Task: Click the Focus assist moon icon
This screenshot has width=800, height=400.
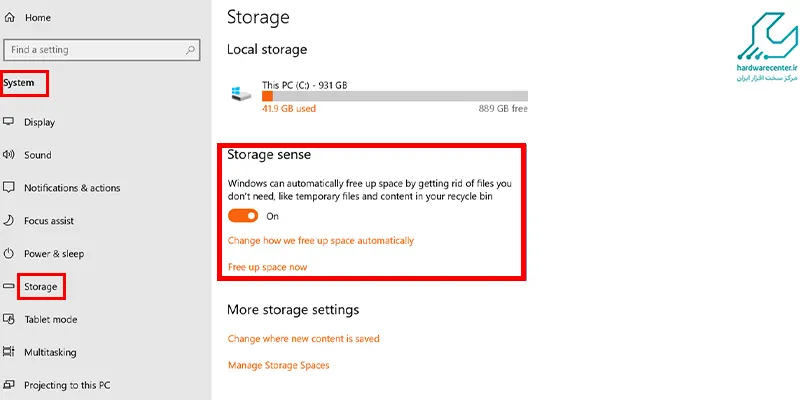Action: pos(9,220)
